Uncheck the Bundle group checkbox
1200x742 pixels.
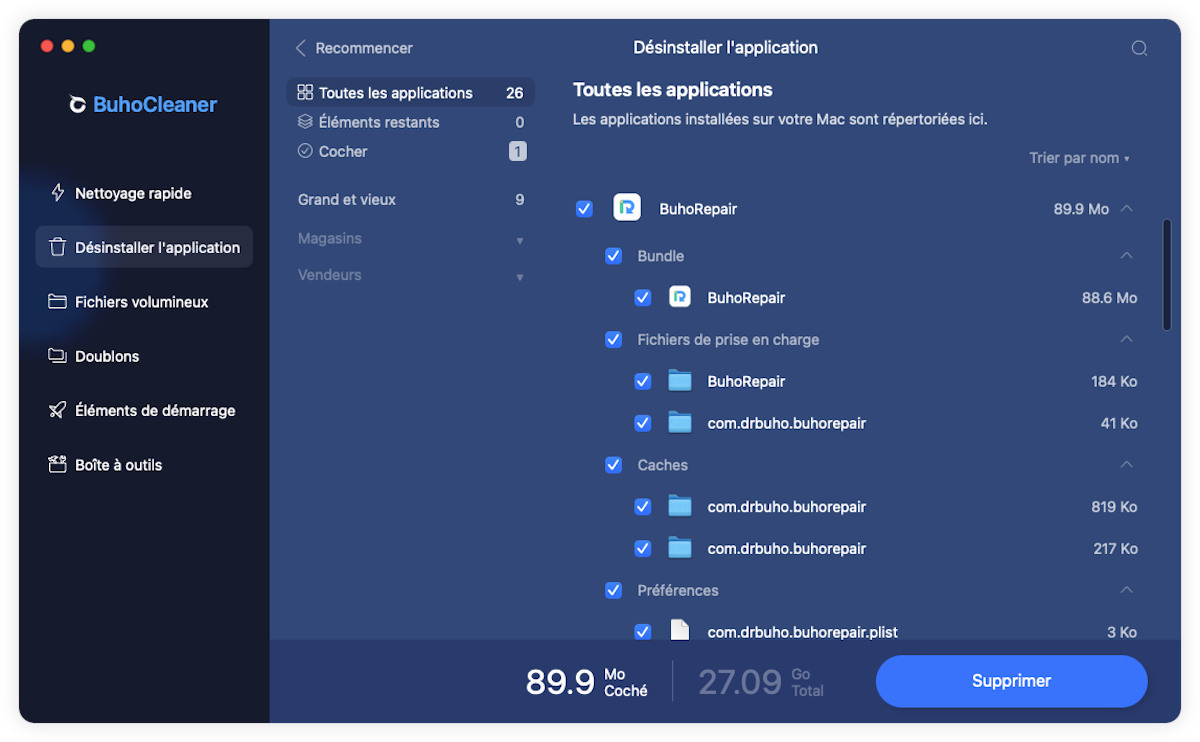click(614, 256)
